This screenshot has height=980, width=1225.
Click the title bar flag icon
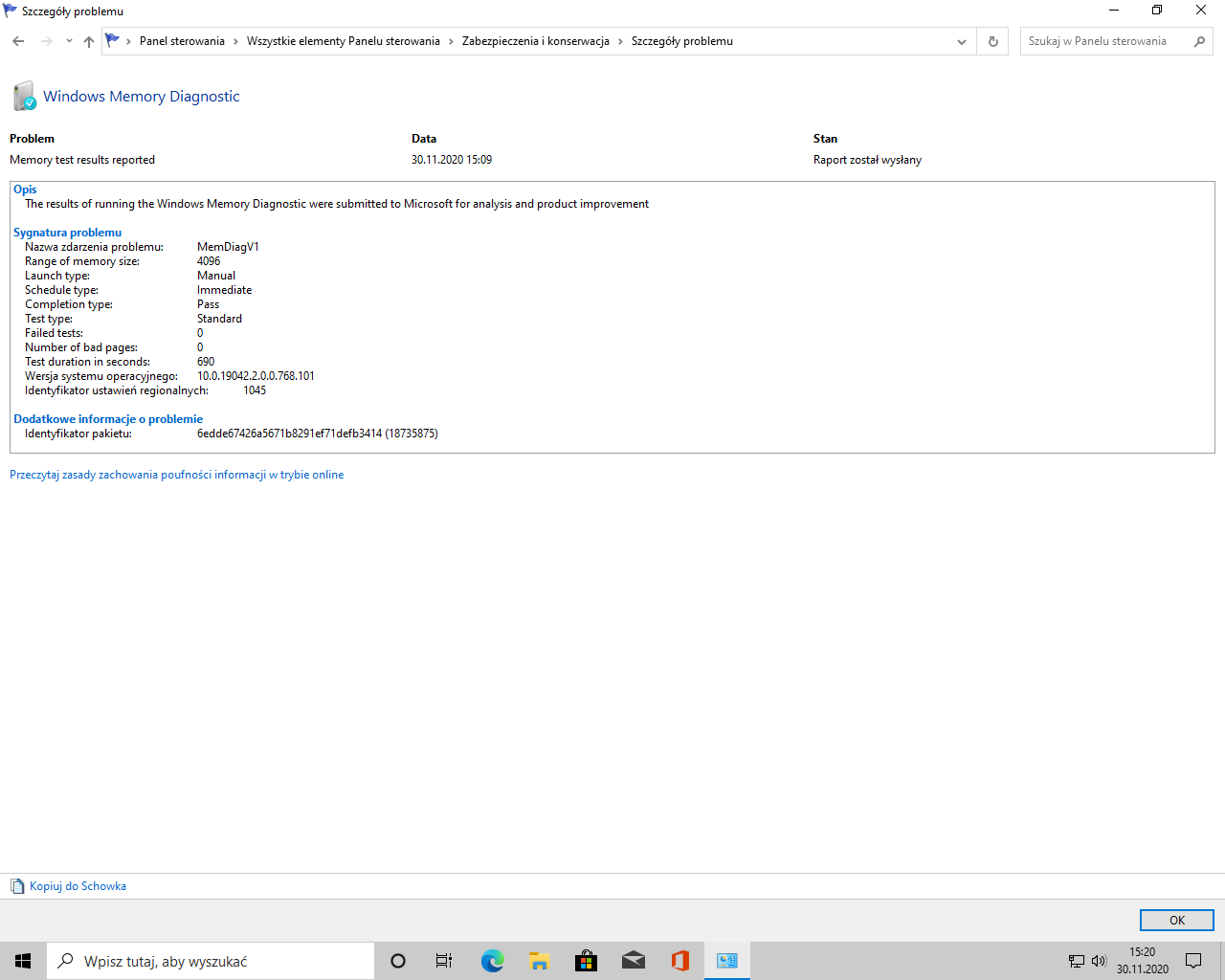(11, 11)
